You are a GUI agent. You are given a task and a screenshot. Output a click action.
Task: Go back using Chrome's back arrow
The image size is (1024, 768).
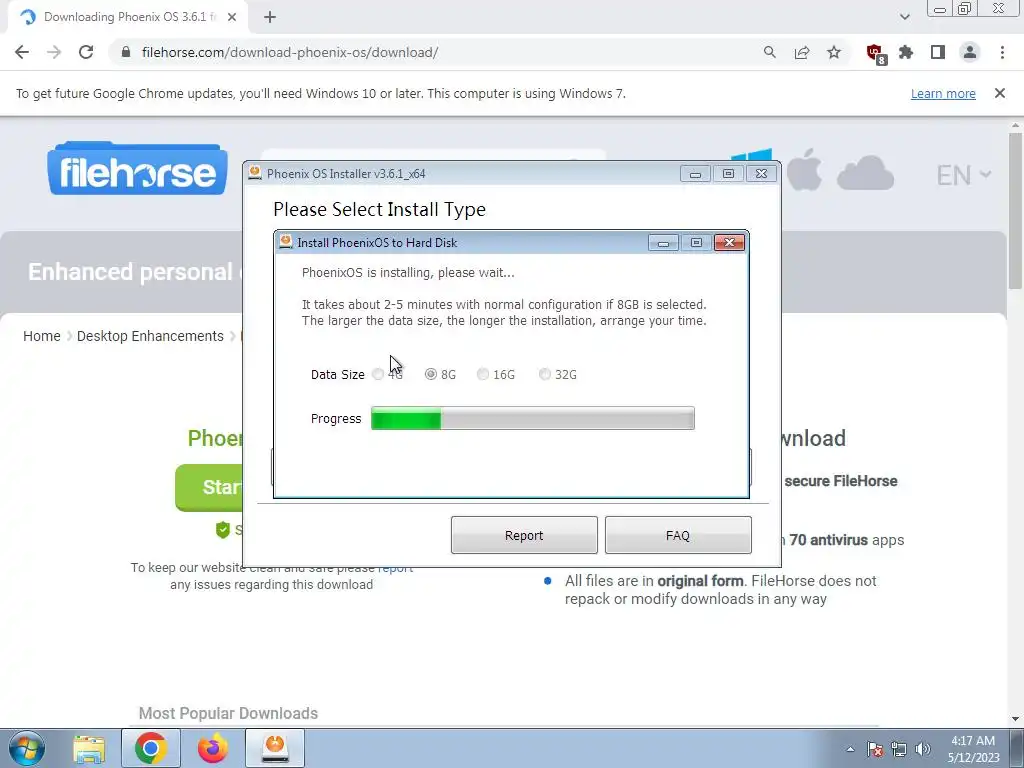(x=22, y=52)
